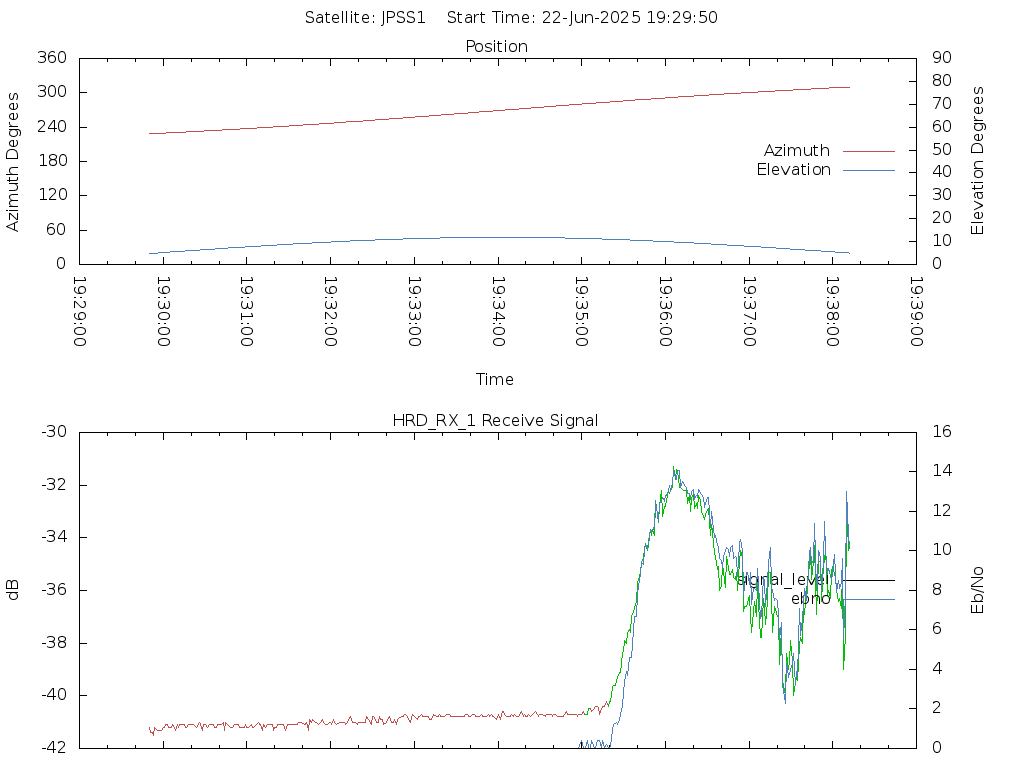Click the 20 tick on Elevation axis
This screenshot has width=1024, height=768.
(942, 218)
